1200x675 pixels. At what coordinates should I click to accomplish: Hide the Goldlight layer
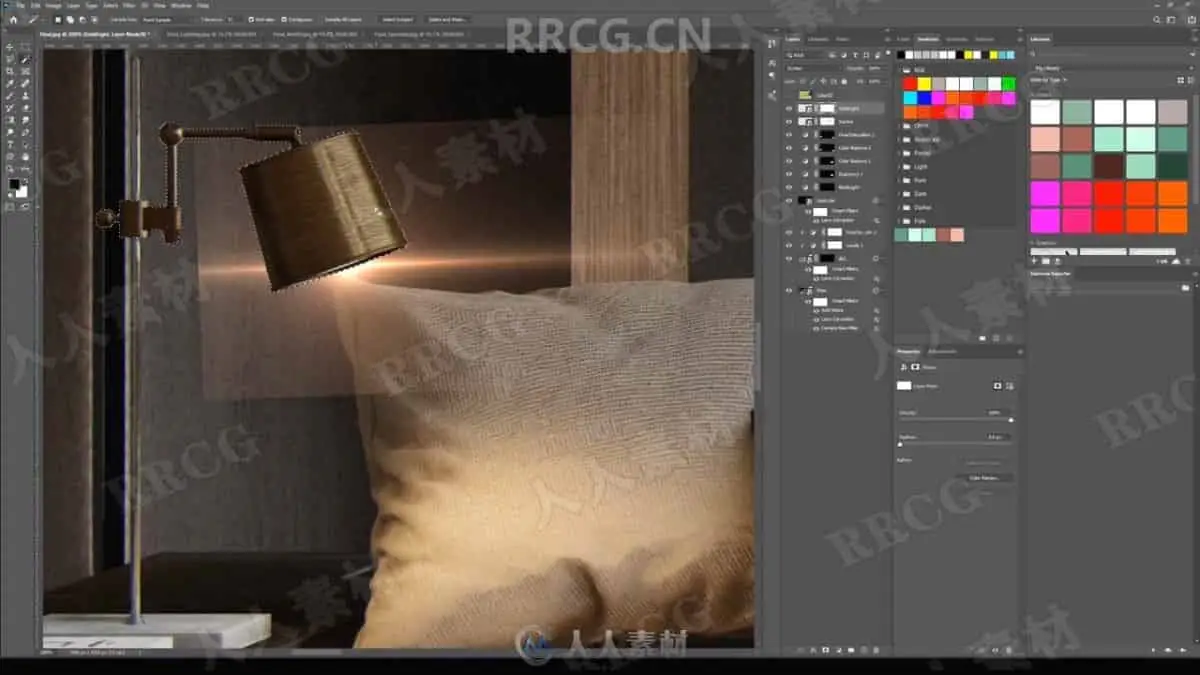click(789, 108)
